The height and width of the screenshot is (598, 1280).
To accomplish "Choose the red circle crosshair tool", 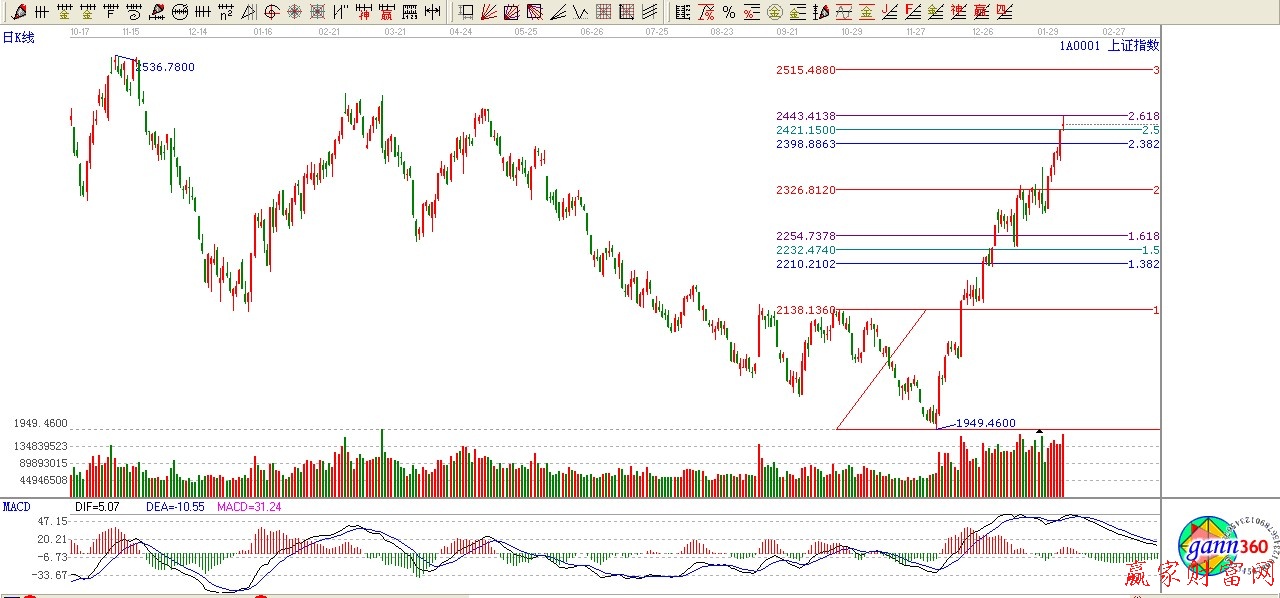I will [x=272, y=12].
